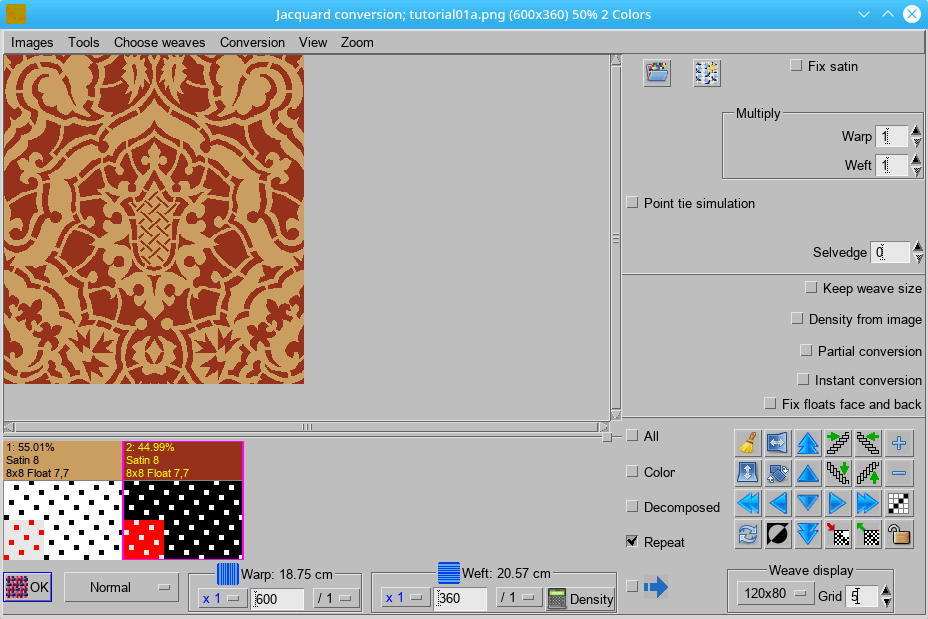Open the Weft x 1 multiplier dropdown
Viewport: 928px width, 619px height.
coord(405,598)
